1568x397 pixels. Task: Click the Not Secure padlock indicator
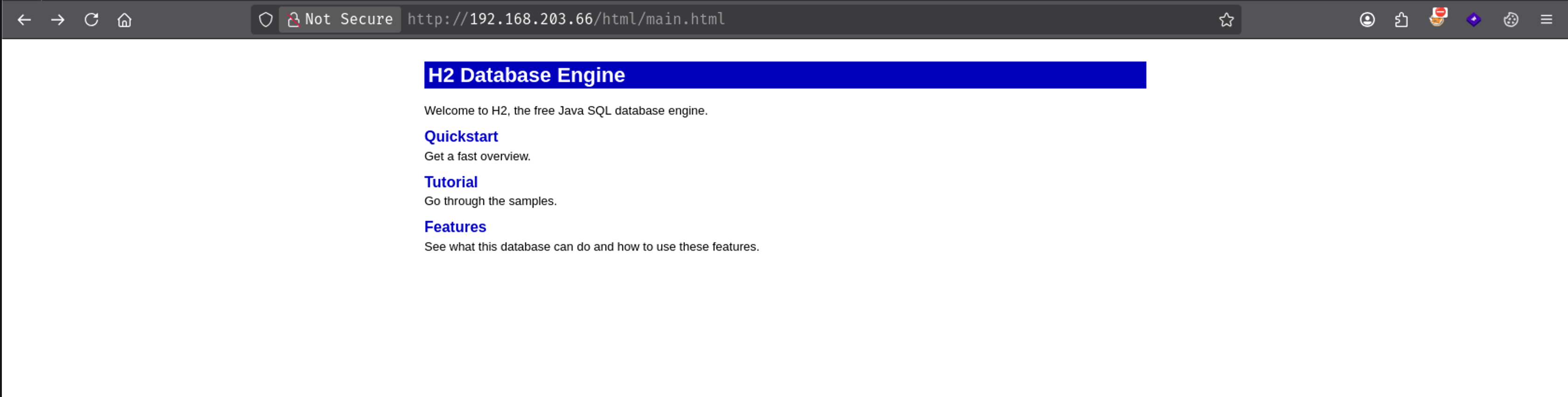[340, 20]
